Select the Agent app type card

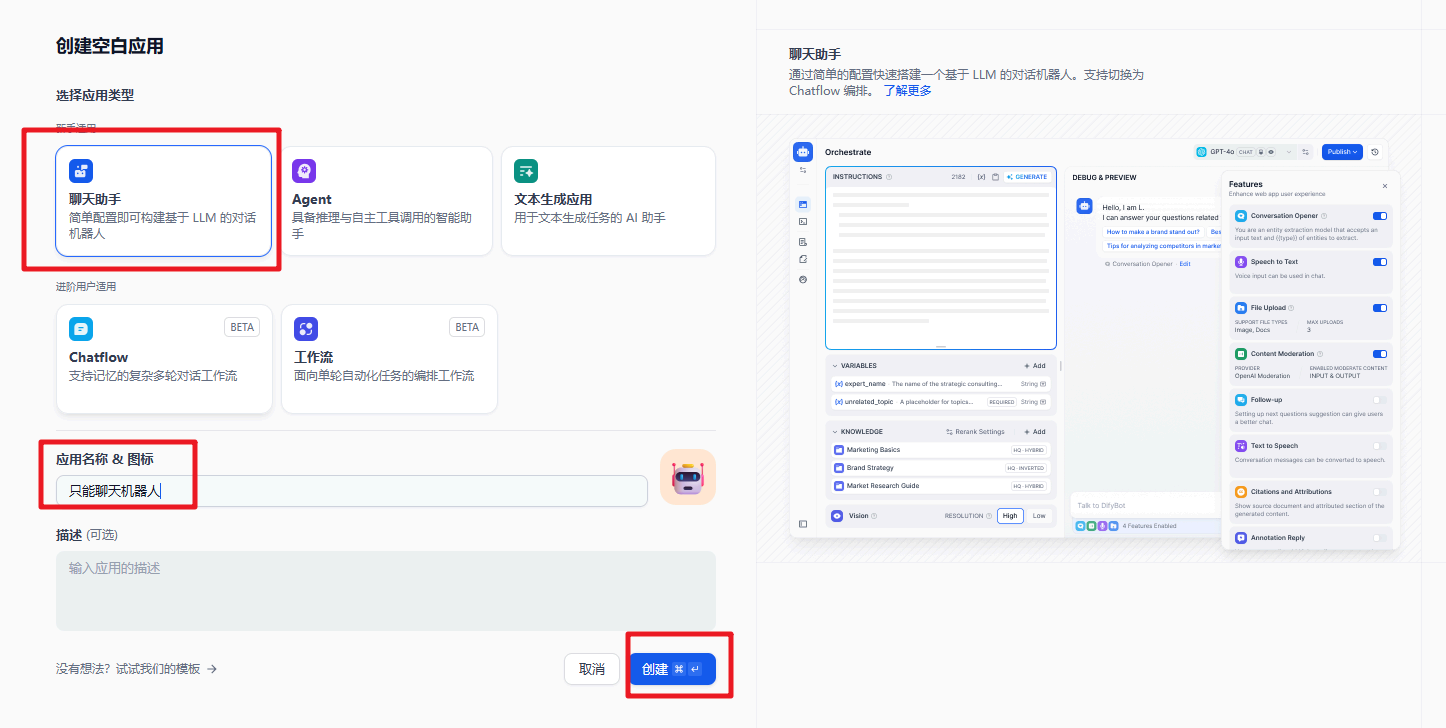tap(386, 201)
